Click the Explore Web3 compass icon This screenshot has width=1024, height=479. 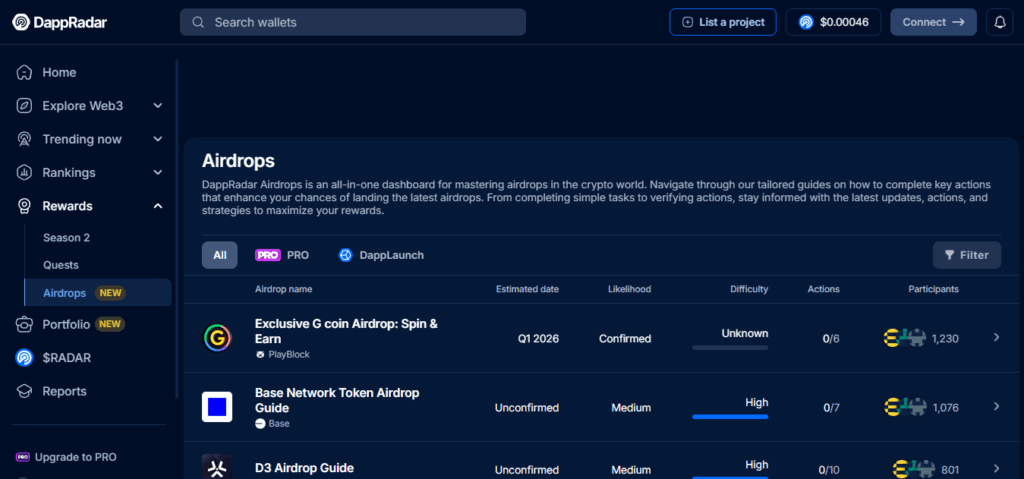click(x=24, y=106)
